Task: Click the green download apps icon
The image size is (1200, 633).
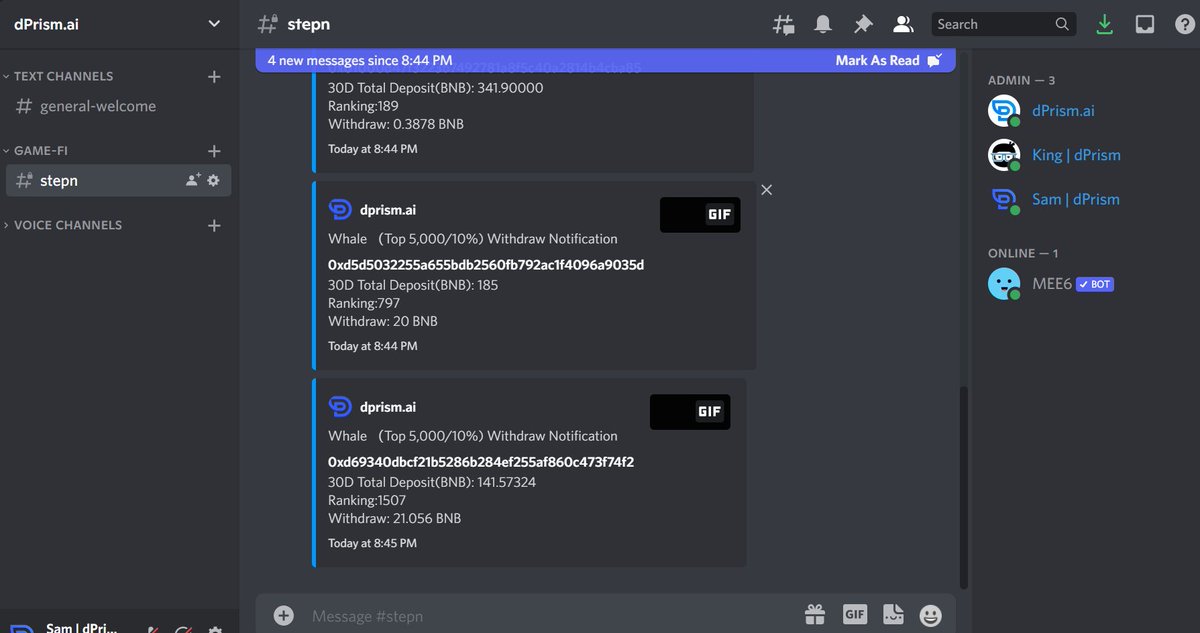Action: point(1104,24)
